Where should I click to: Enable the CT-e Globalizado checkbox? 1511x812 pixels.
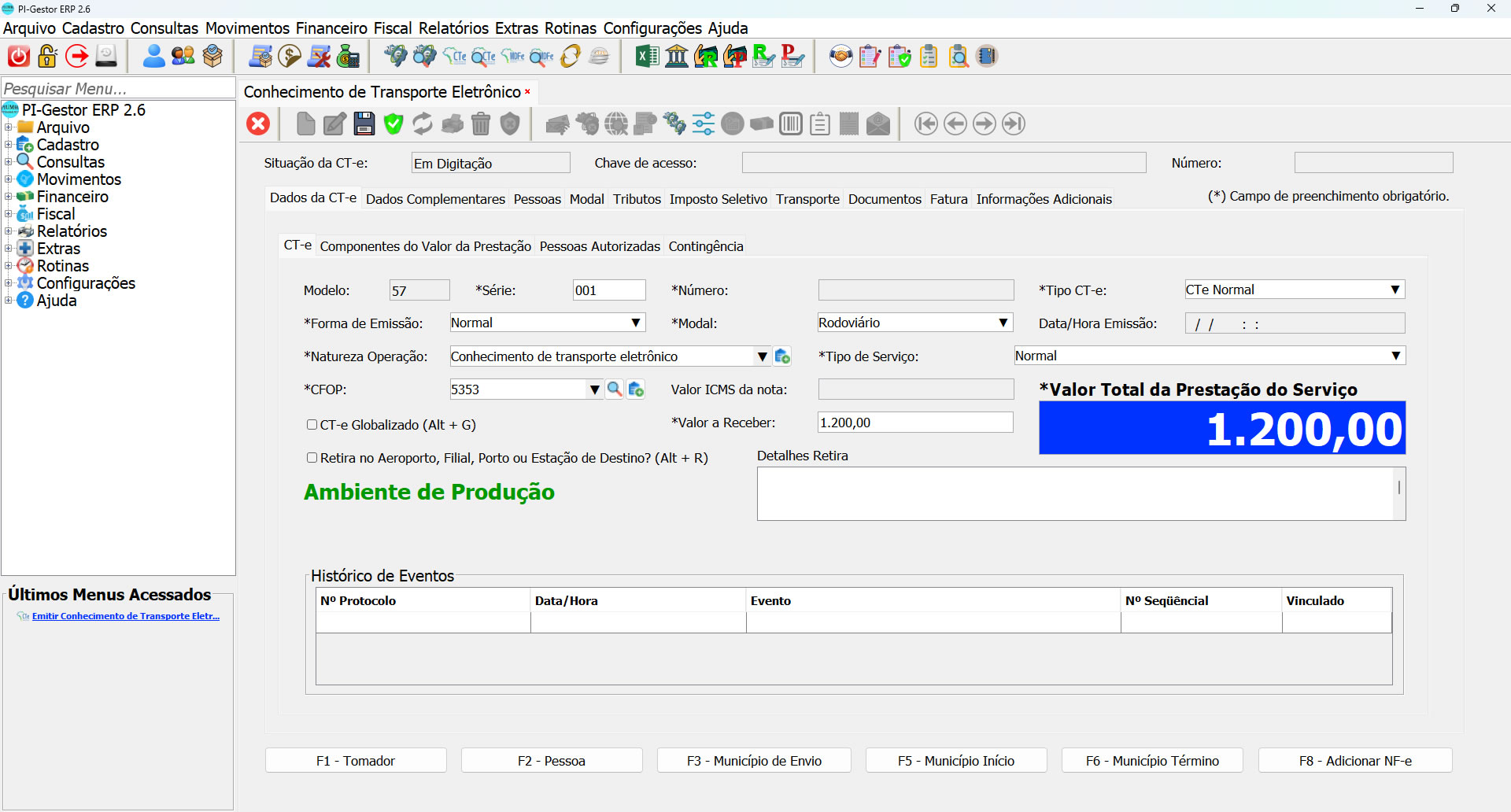coord(312,425)
